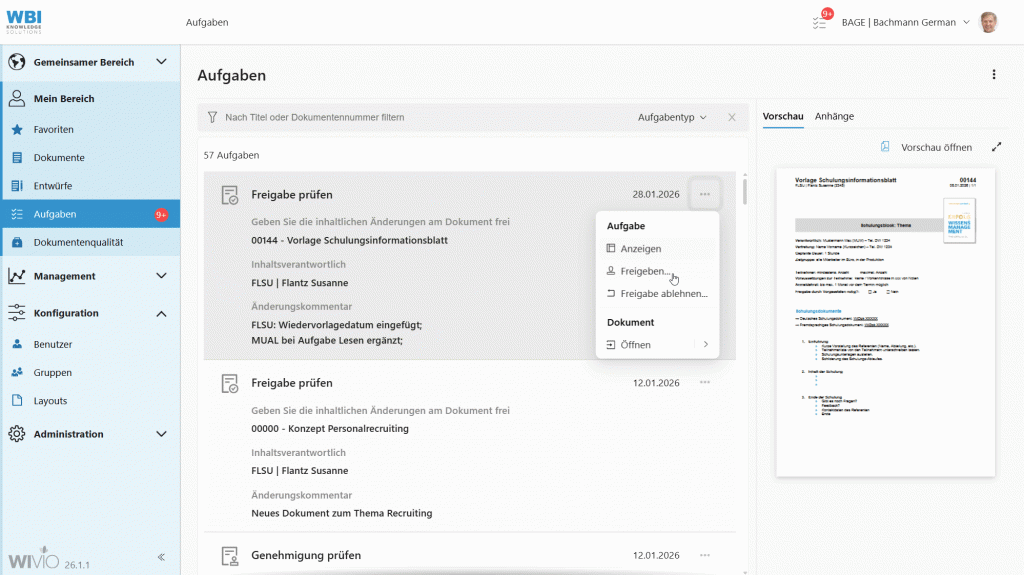Open three-dot menu of Genehmigung prüfen task
The width and height of the screenshot is (1024, 575).
click(705, 555)
